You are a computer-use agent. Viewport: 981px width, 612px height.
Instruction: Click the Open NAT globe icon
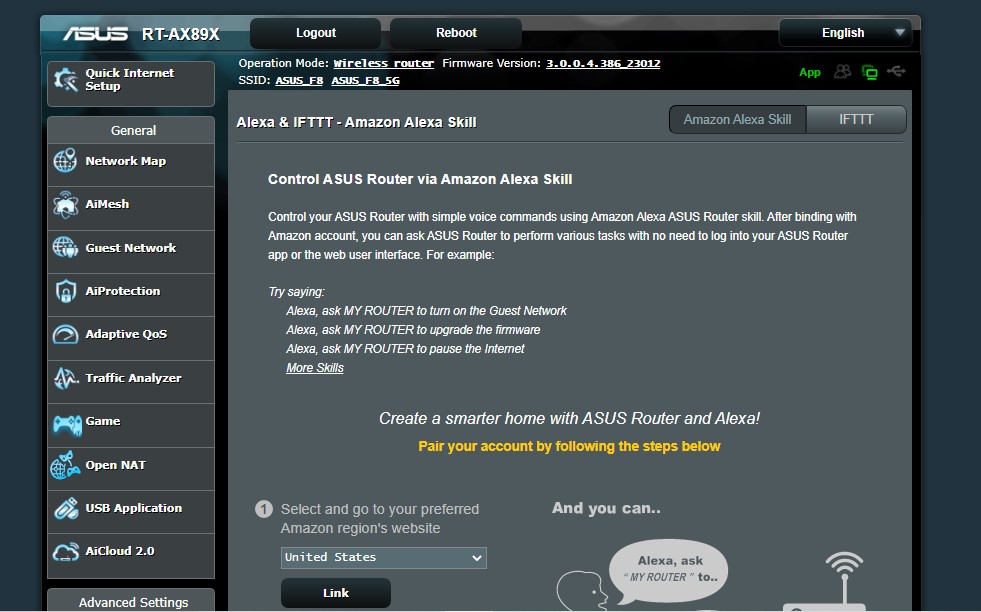pos(65,465)
